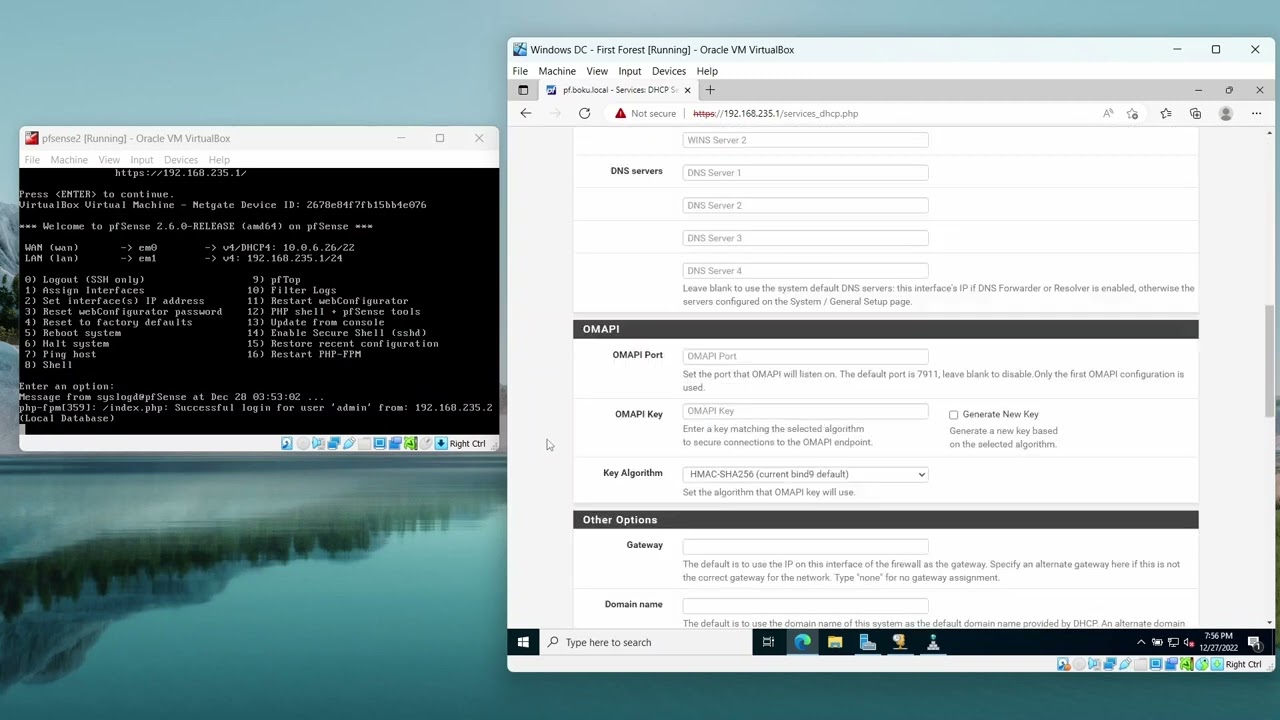Toggle the Read aloud icon in address bar
This screenshot has height=720, width=1280.
tap(1108, 113)
